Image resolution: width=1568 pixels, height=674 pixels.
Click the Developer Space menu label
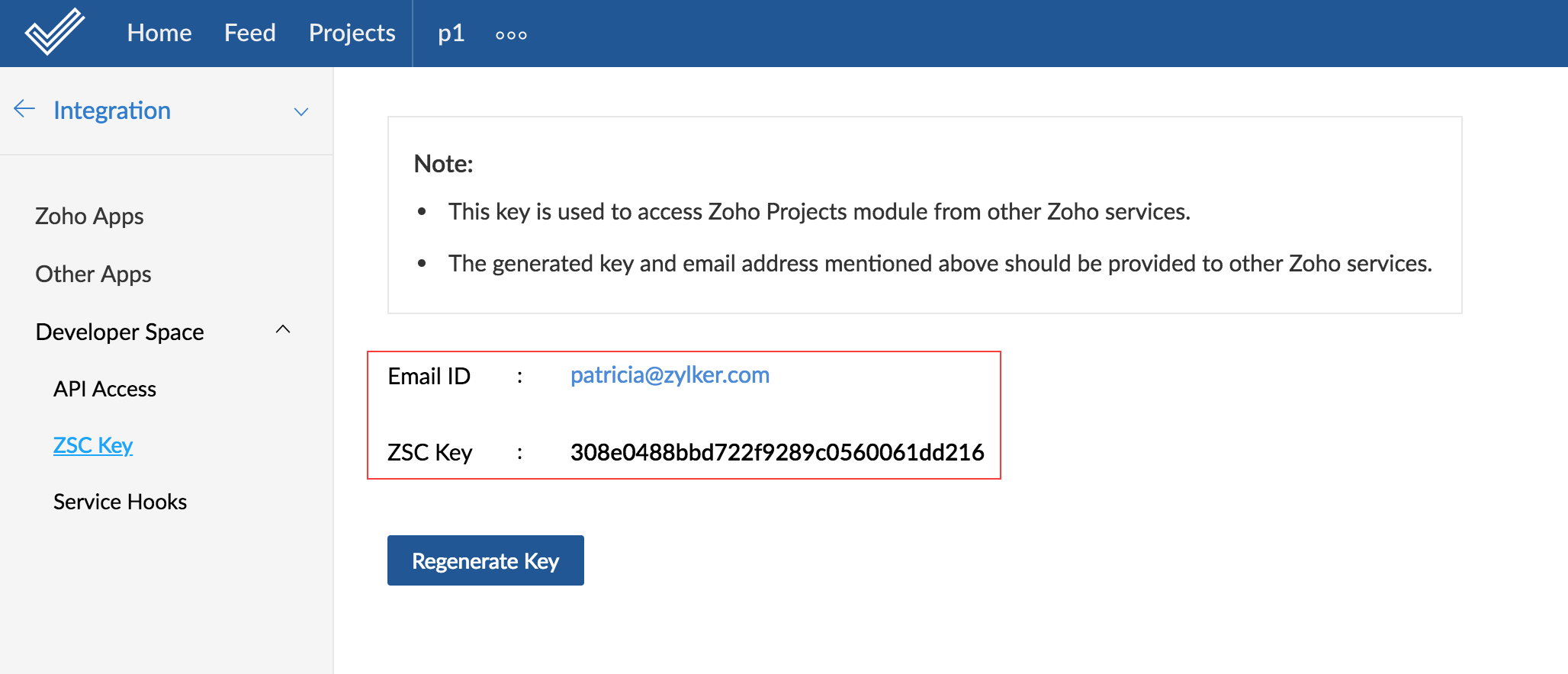click(x=120, y=332)
